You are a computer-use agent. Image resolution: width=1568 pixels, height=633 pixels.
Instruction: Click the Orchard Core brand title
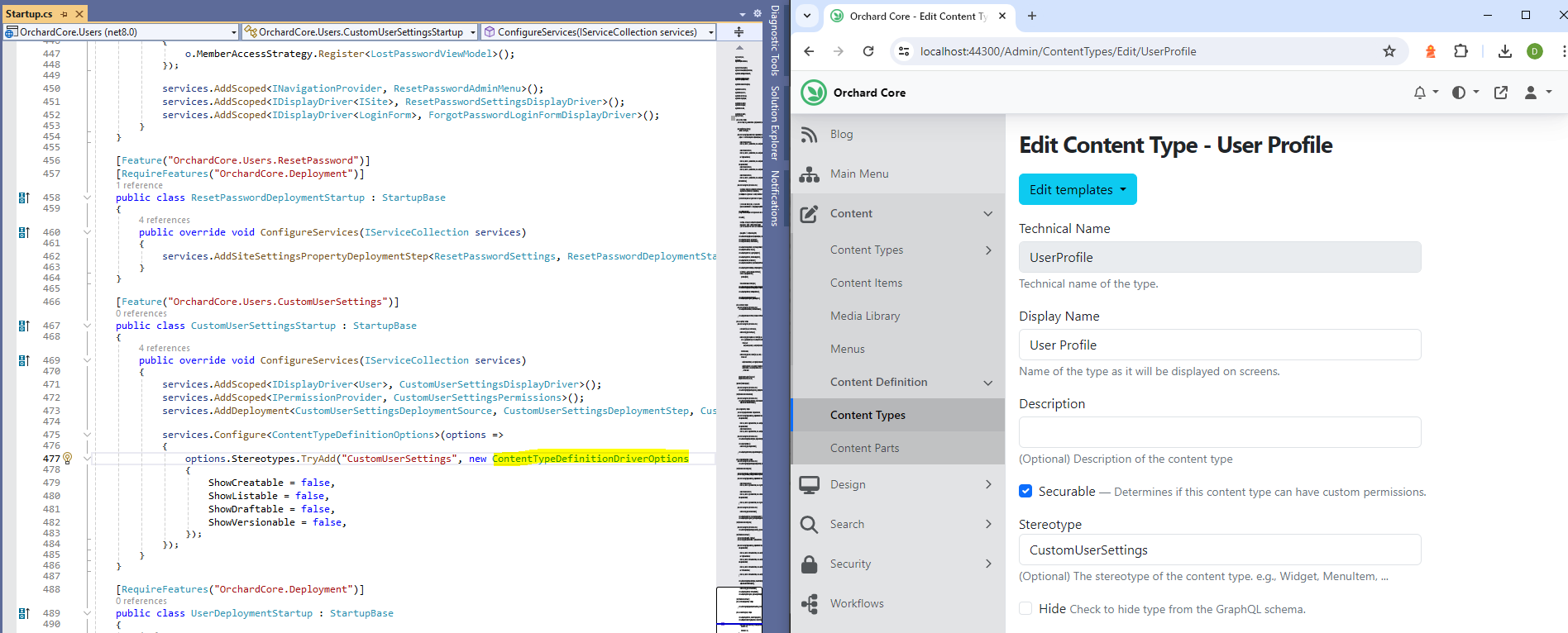pos(869,93)
